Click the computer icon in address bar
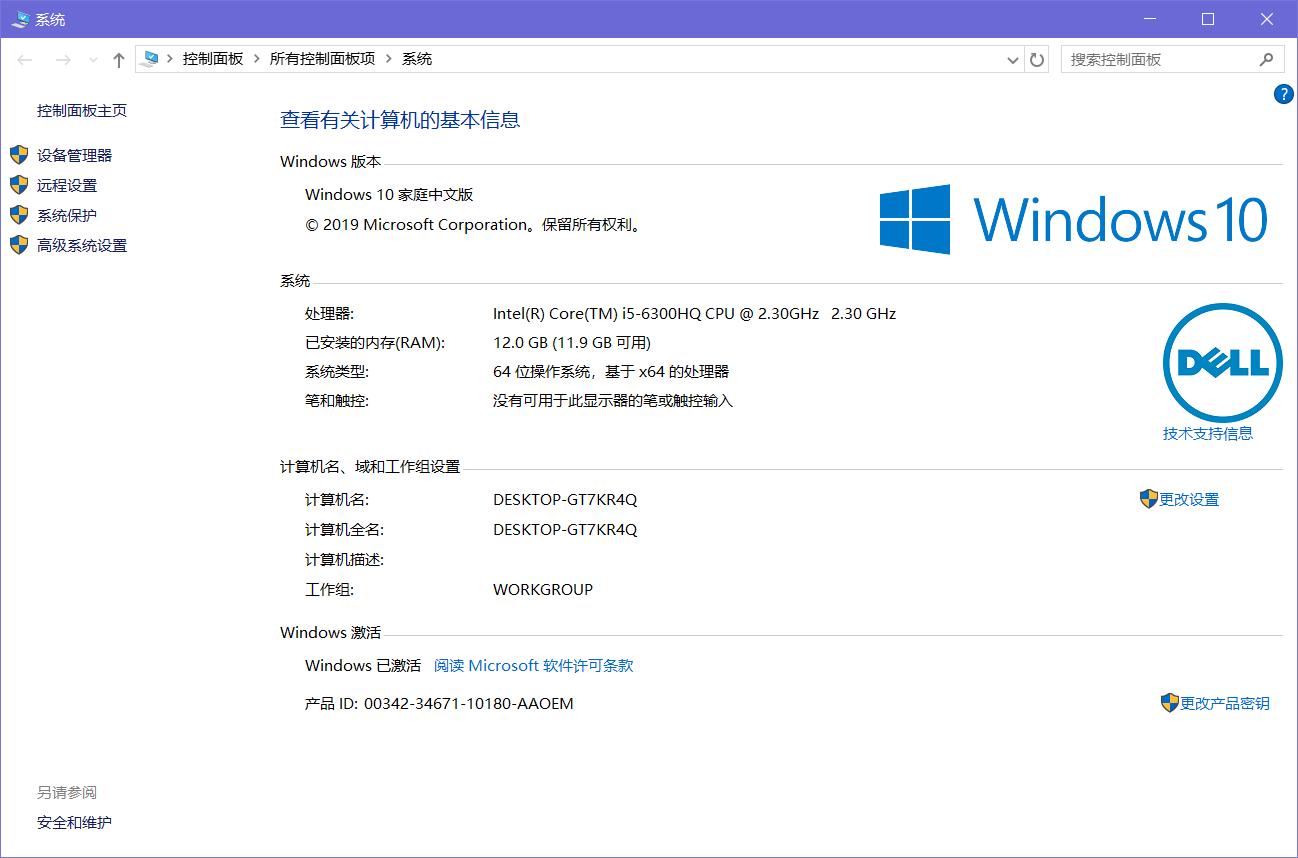This screenshot has width=1298, height=858. [x=150, y=59]
